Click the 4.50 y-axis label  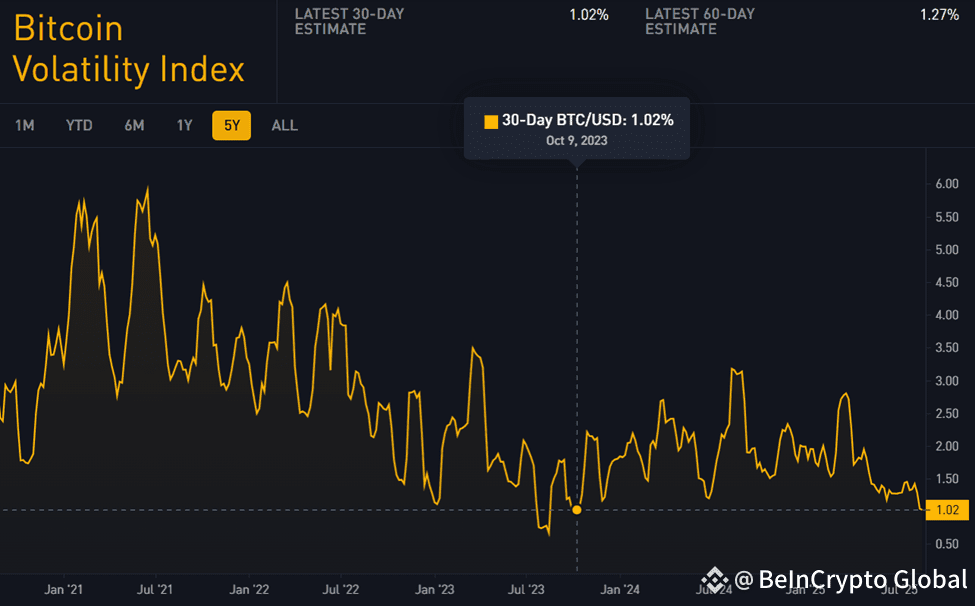[x=947, y=282]
